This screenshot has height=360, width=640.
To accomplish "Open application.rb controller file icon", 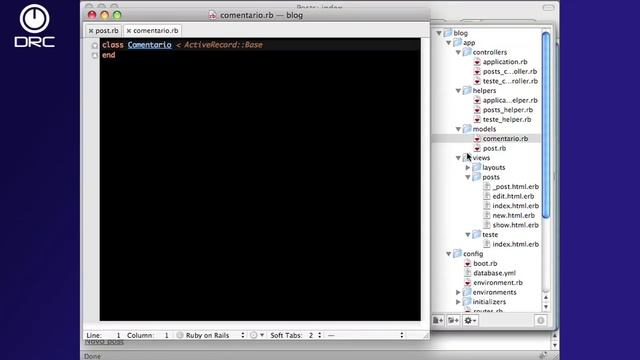I will point(477,62).
